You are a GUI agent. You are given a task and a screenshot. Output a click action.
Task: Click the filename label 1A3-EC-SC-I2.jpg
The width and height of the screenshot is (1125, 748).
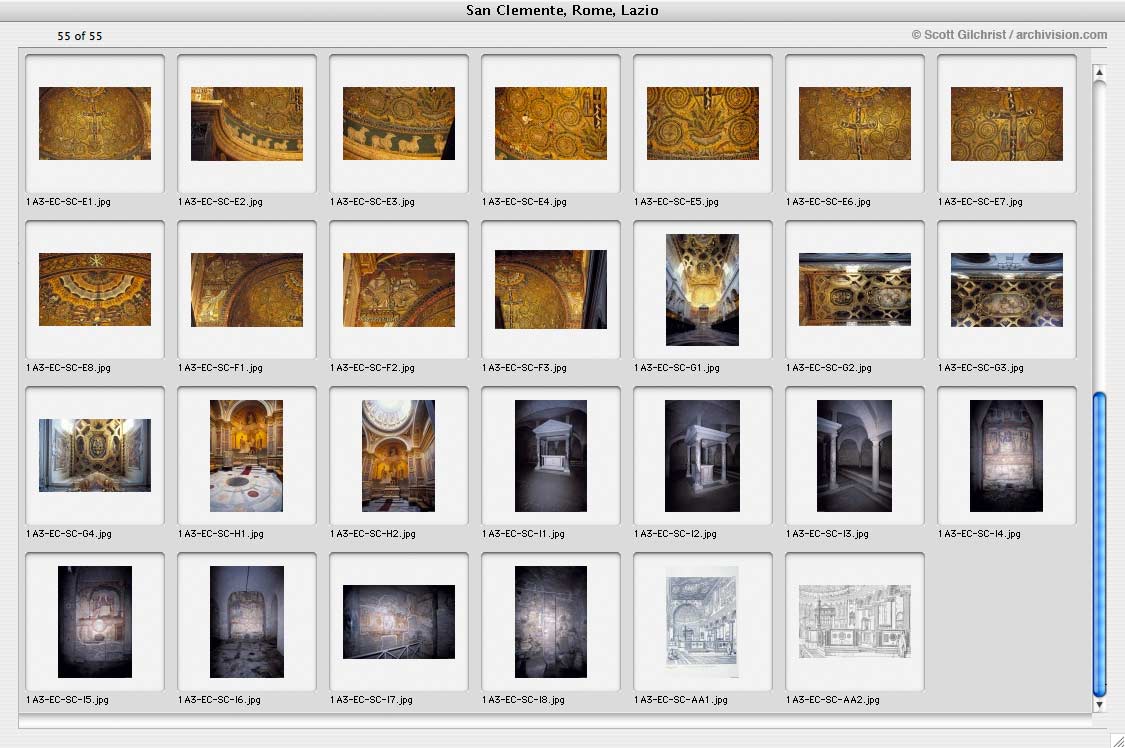(675, 534)
